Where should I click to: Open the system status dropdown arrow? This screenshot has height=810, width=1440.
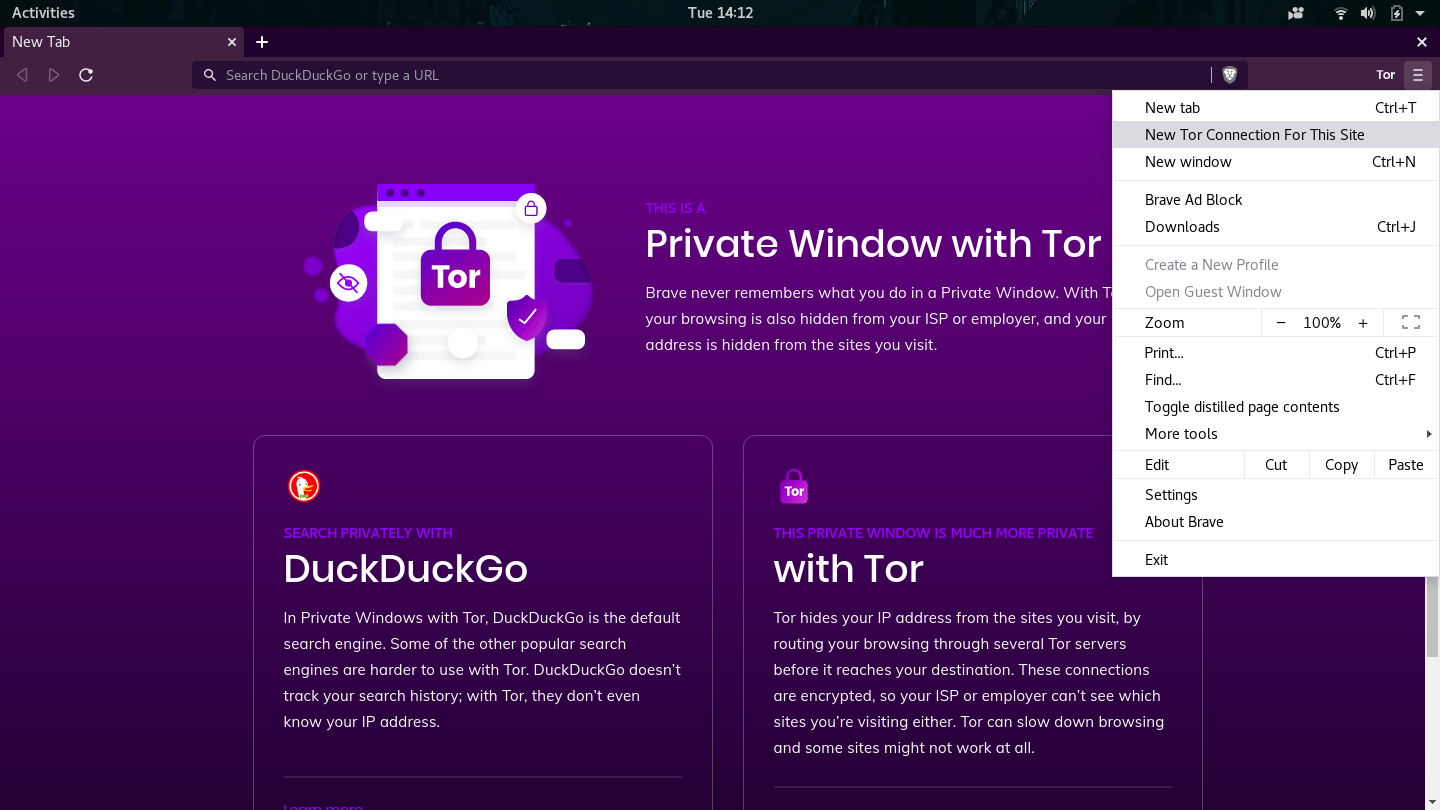(x=1420, y=12)
